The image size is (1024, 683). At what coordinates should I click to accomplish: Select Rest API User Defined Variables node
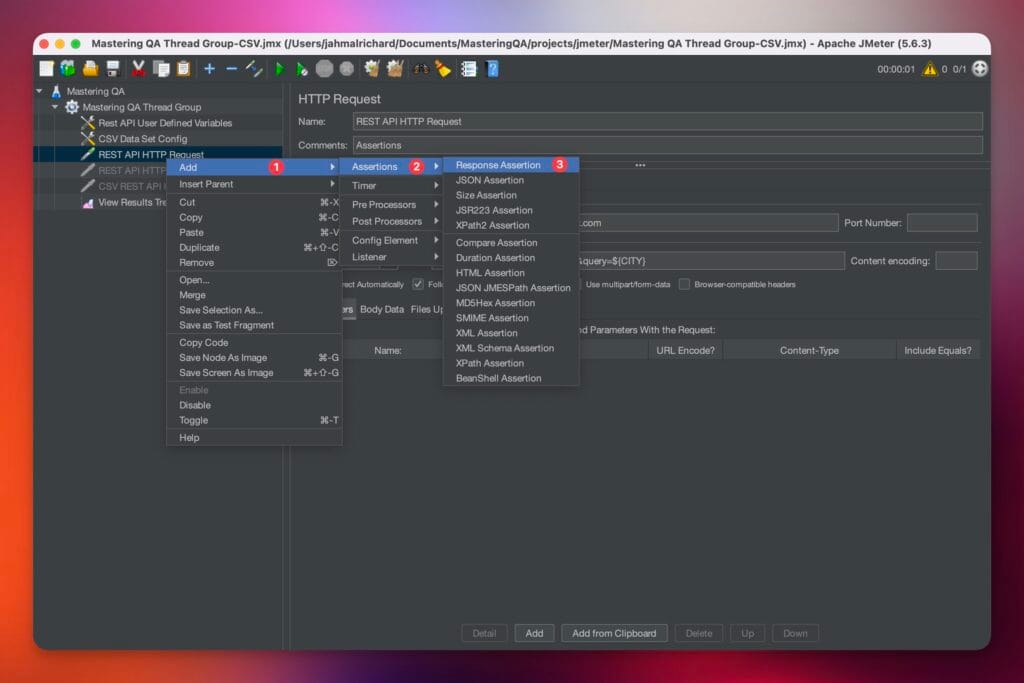click(x=165, y=123)
